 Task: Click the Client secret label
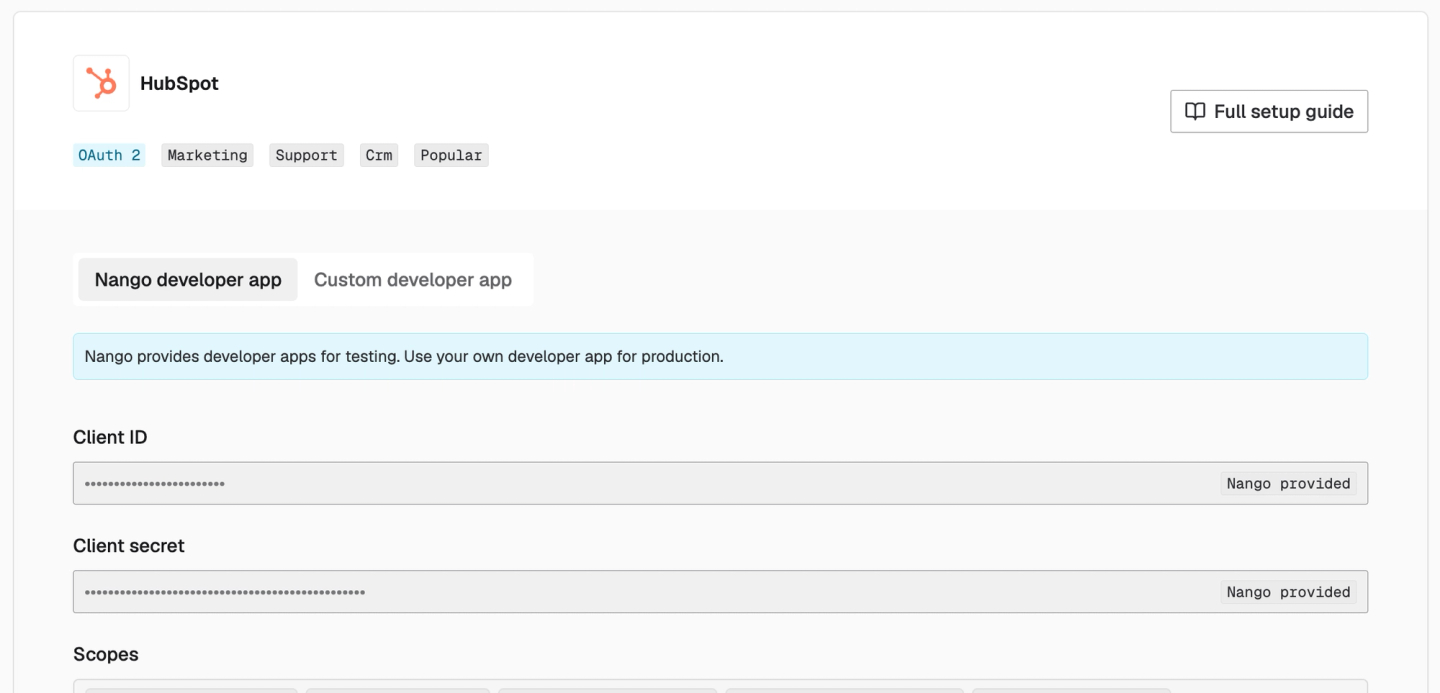tap(129, 546)
